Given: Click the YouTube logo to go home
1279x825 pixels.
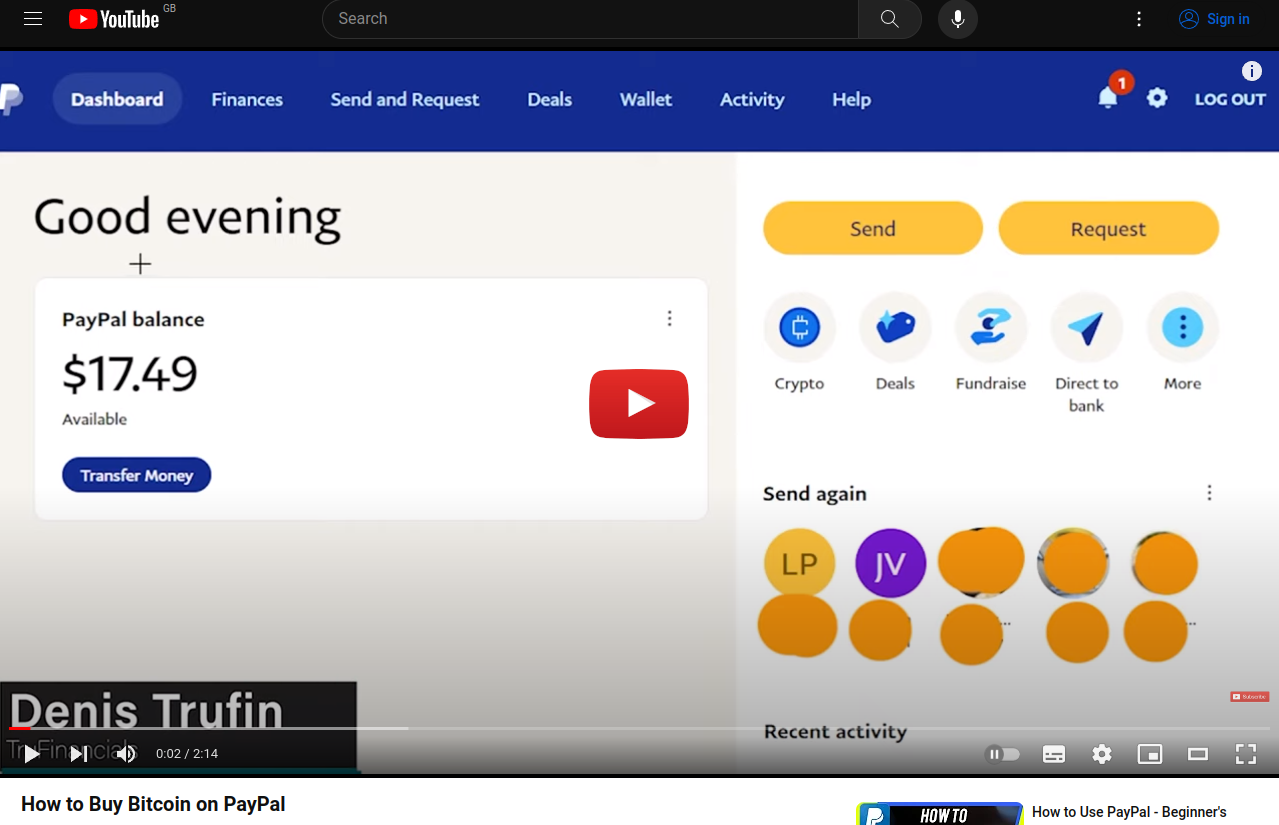Looking at the screenshot, I should pos(114,19).
